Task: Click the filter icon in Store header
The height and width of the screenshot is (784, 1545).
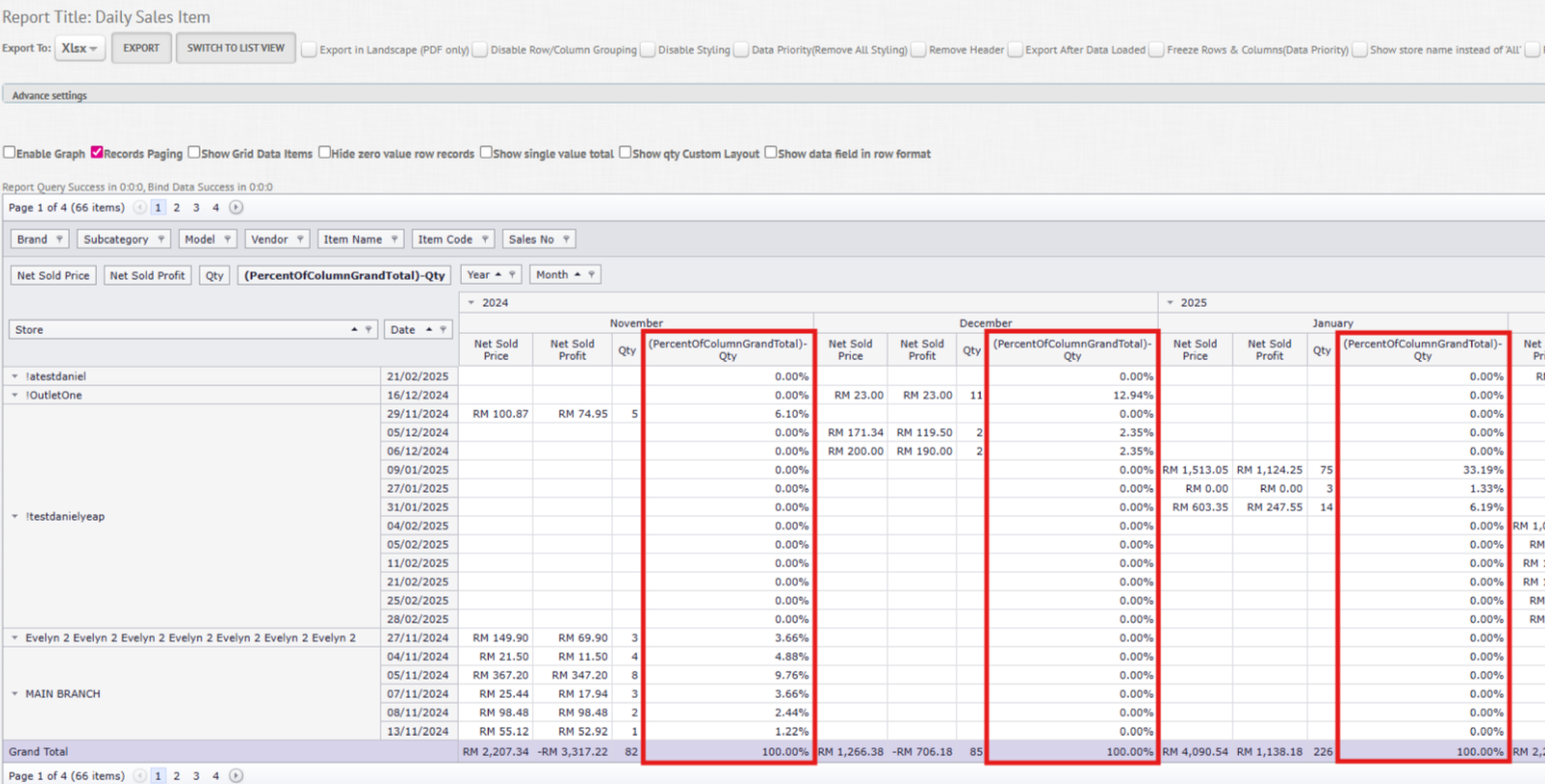Action: [x=368, y=330]
